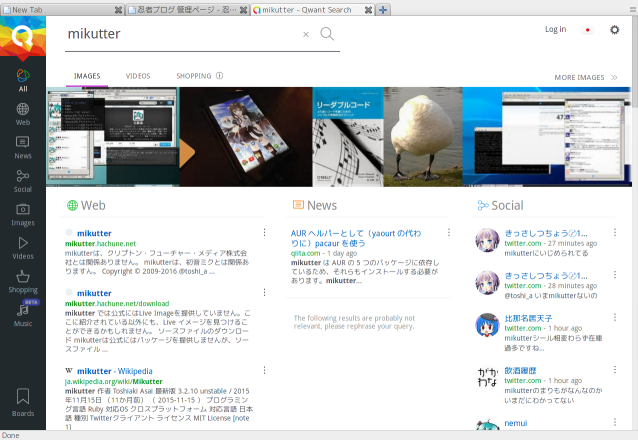The height and width of the screenshot is (440, 638).
Task: Open the AUR ヘルパー news article
Action: coord(356,238)
